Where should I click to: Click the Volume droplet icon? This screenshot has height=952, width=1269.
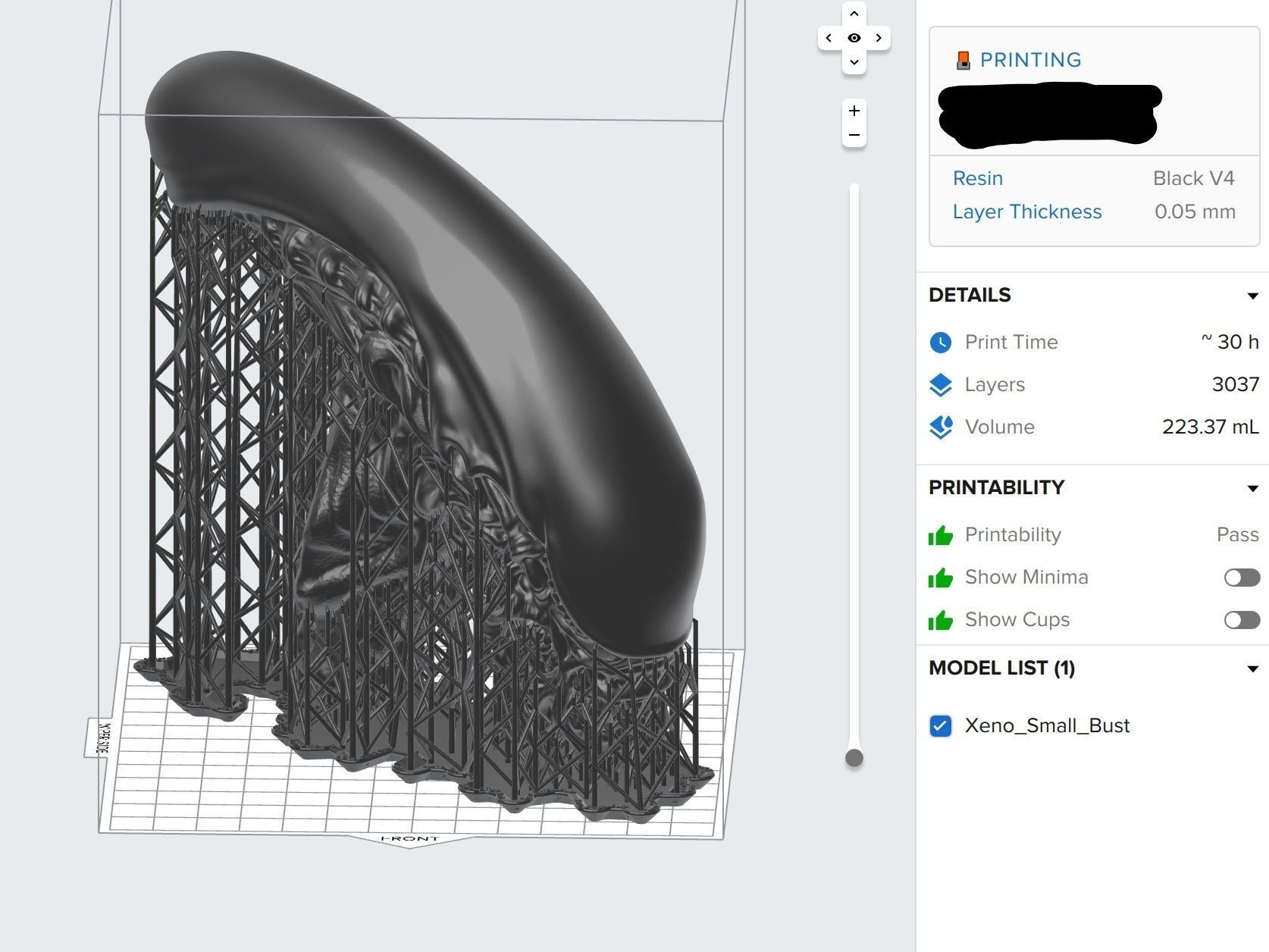[941, 427]
